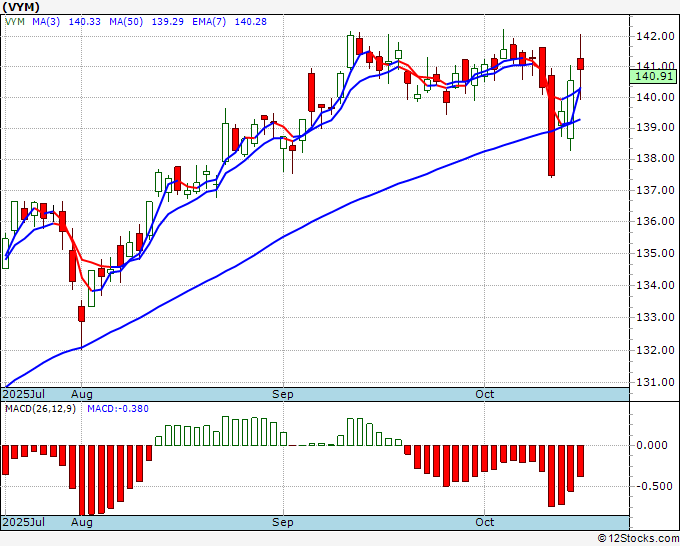
Task: Click the last red MACD histogram bar
Action: (580, 461)
